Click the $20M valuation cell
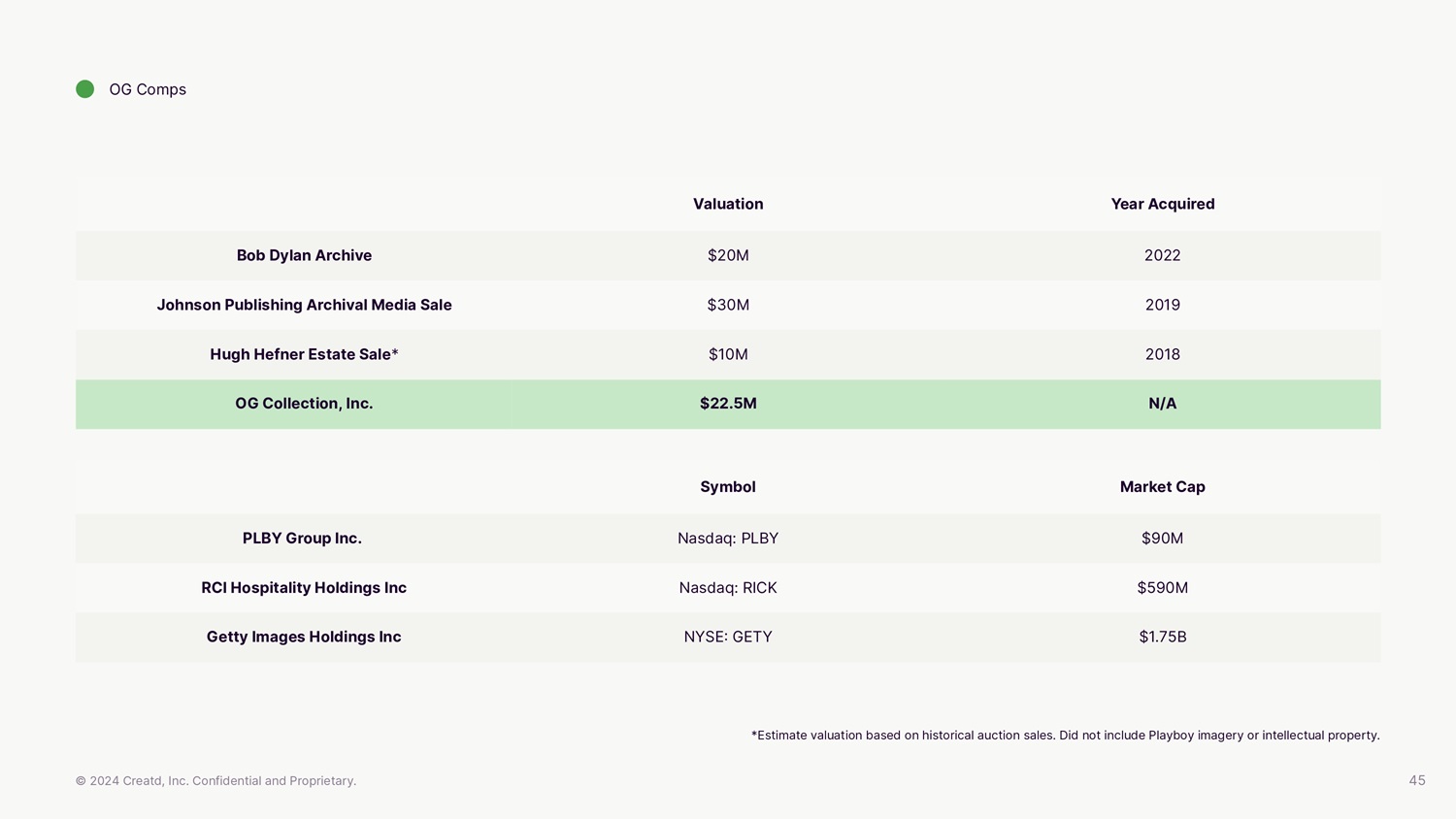1456x819 pixels. click(x=728, y=255)
